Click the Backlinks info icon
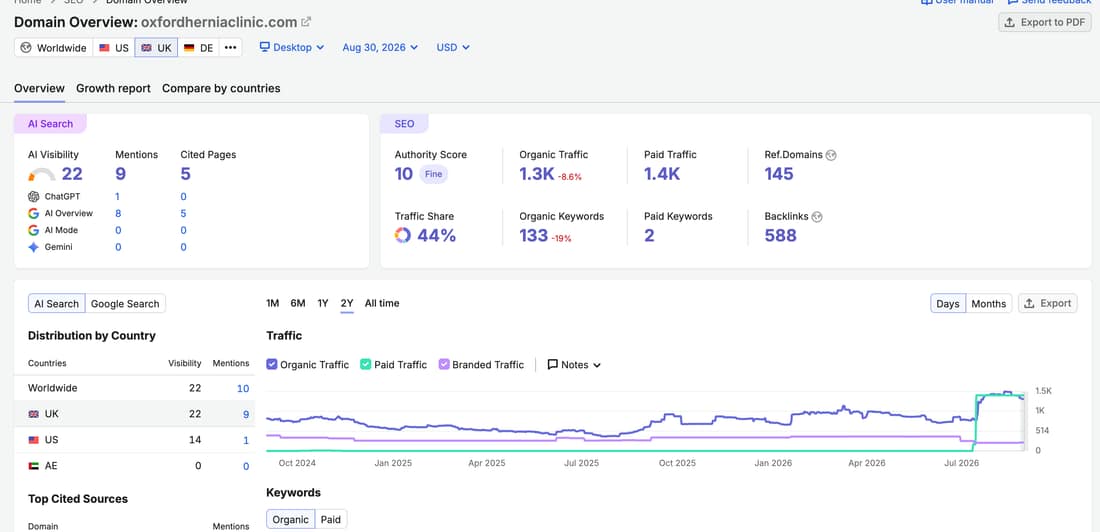The width and height of the screenshot is (1100, 532). (x=817, y=217)
